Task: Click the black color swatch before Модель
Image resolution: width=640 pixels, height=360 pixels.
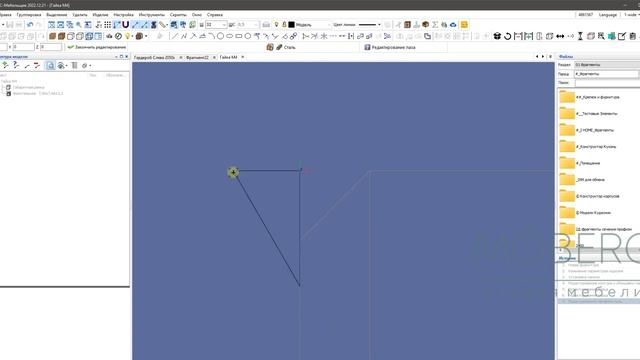Action: [x=291, y=25]
